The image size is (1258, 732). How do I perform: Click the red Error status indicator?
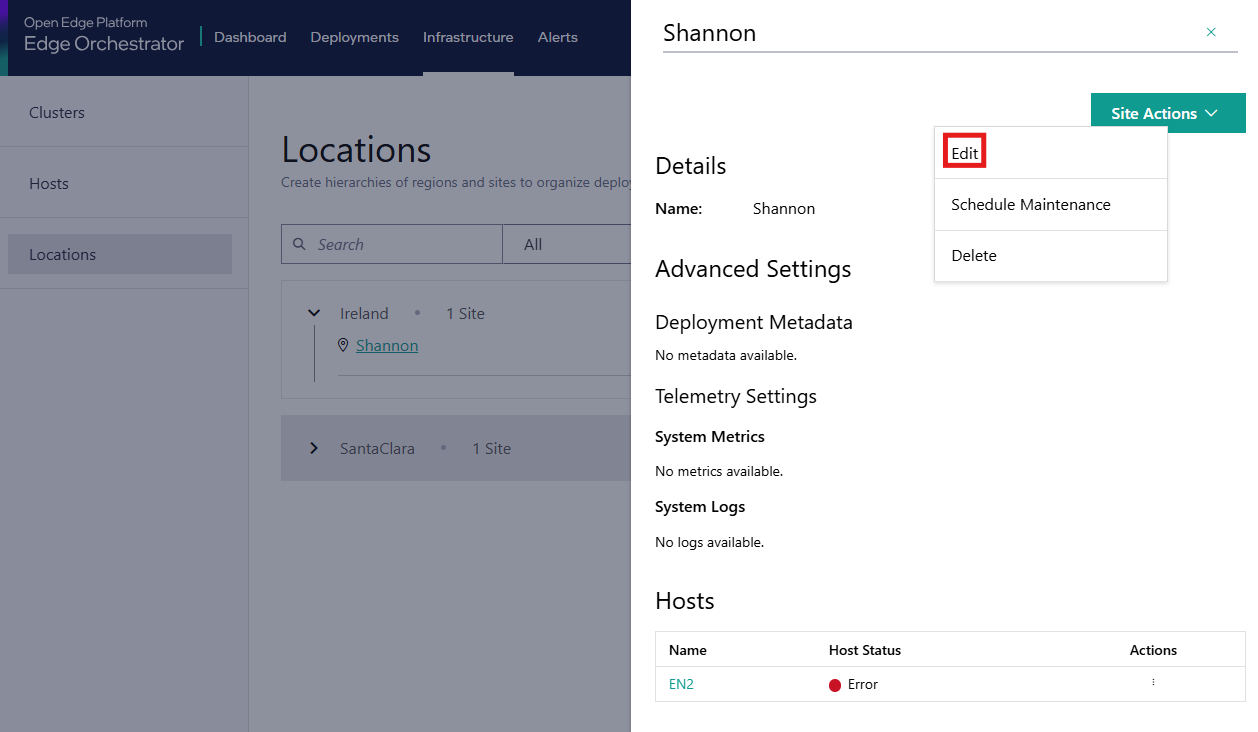pos(835,685)
